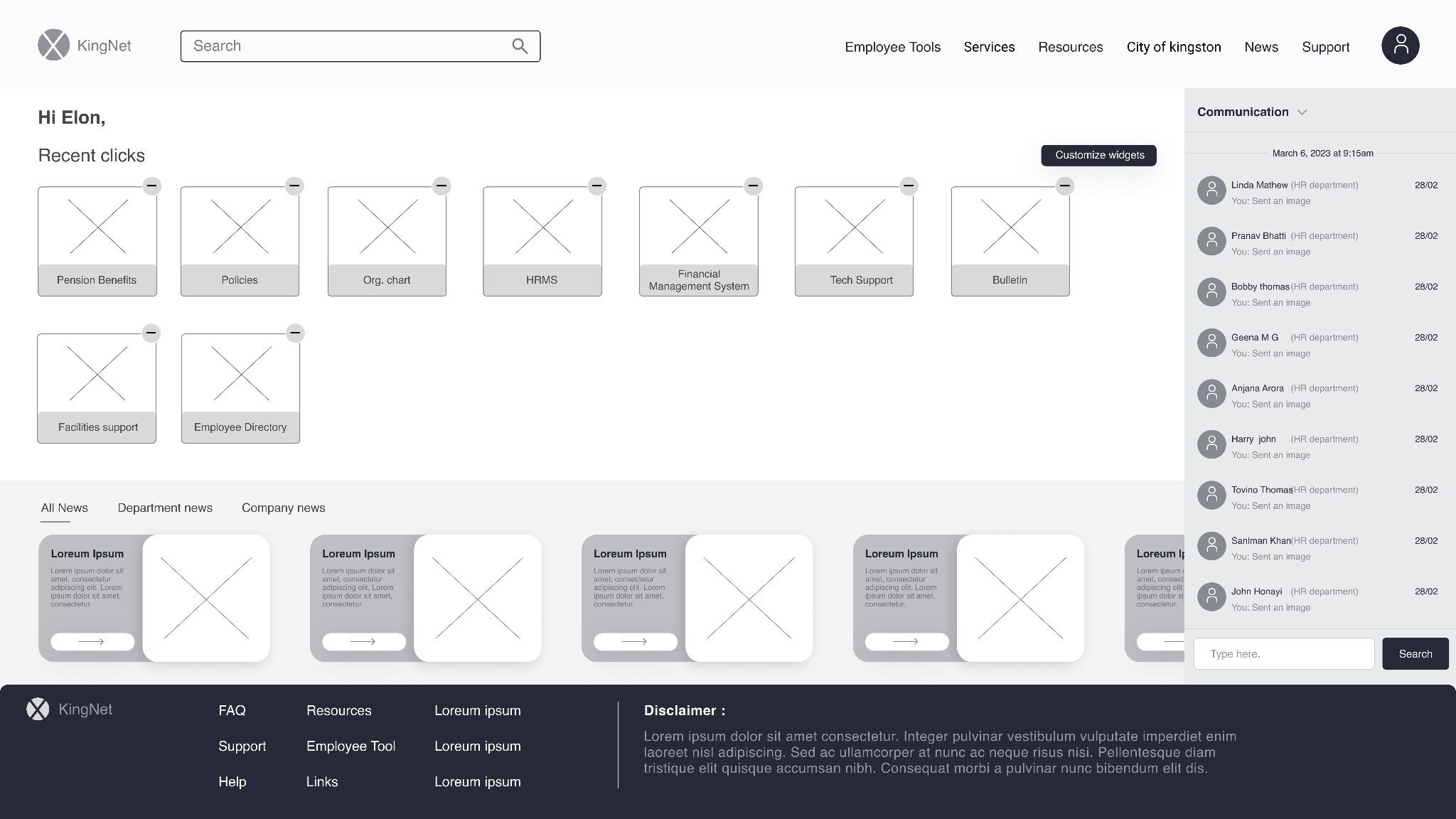Open the Services menu
Image resolution: width=1456 pixels, height=819 pixels.
pos(989,47)
